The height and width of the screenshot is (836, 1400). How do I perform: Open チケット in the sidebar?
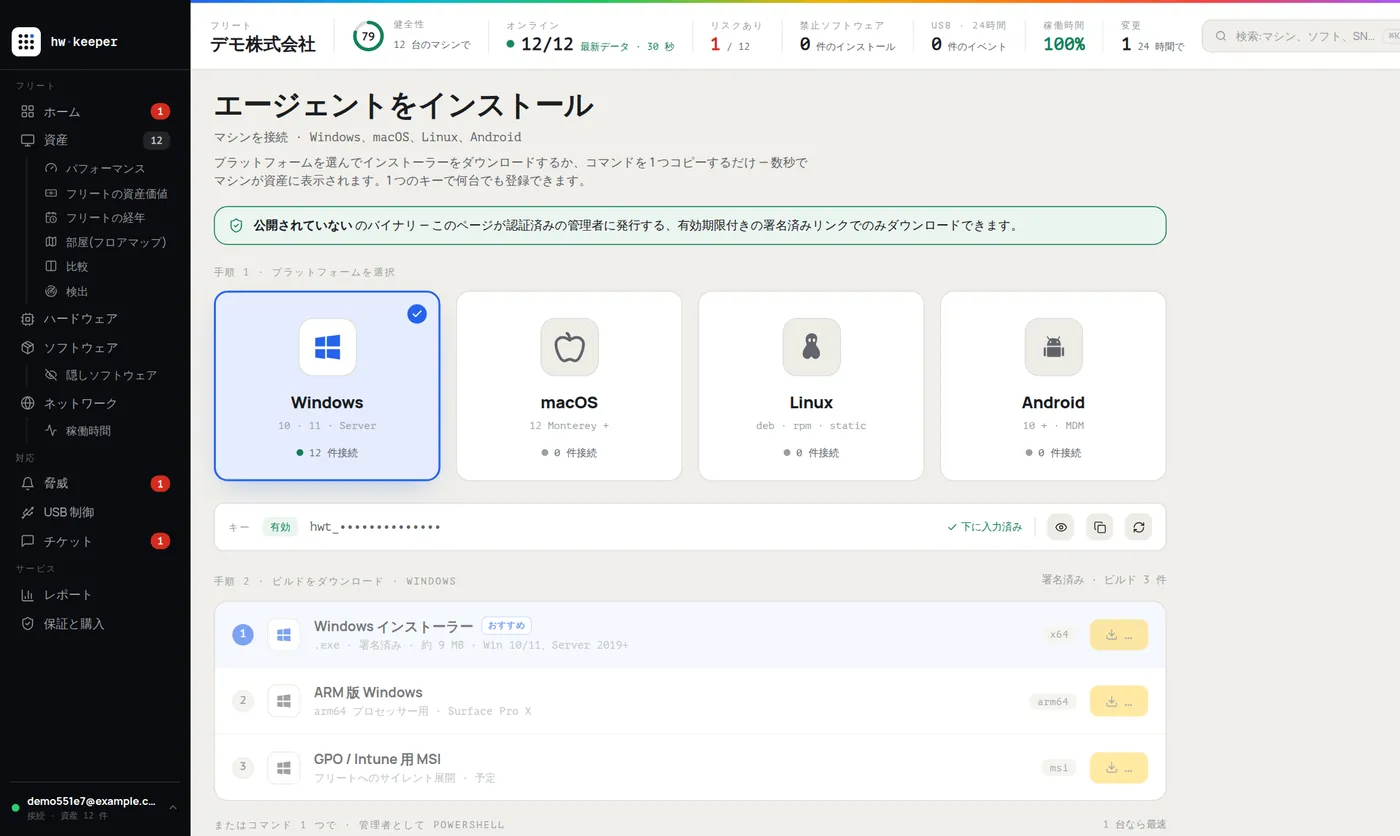95,541
